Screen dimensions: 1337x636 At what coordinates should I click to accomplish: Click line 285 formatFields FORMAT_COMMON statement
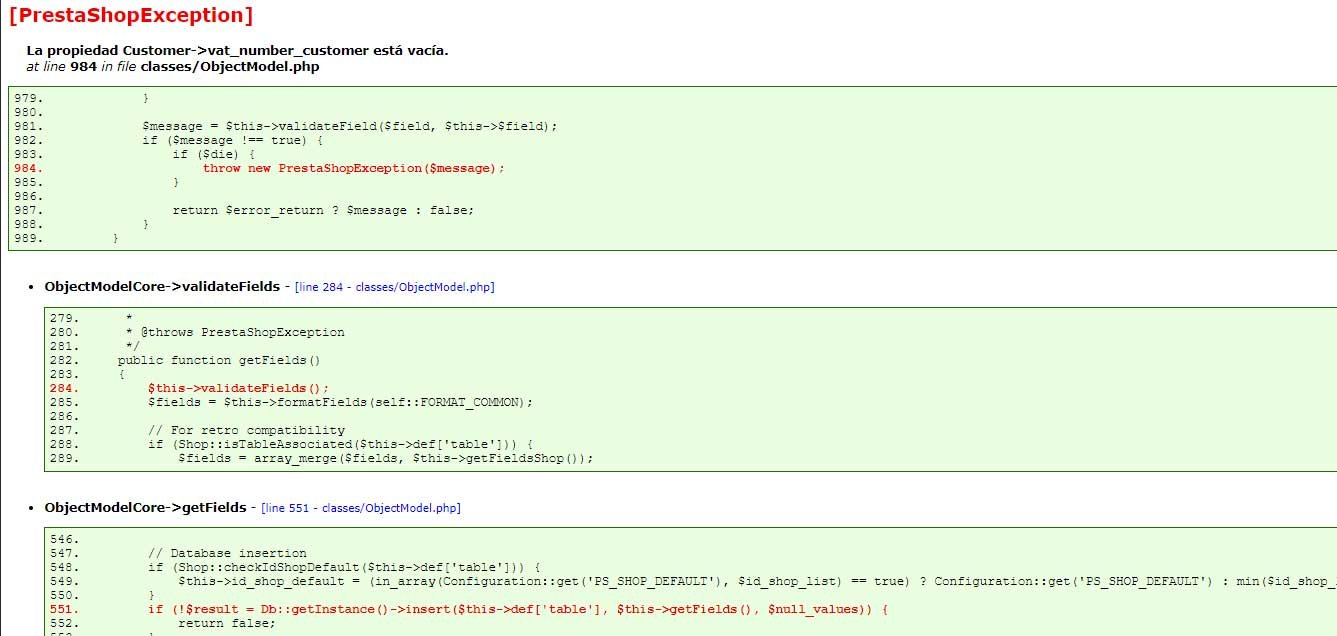(340, 402)
